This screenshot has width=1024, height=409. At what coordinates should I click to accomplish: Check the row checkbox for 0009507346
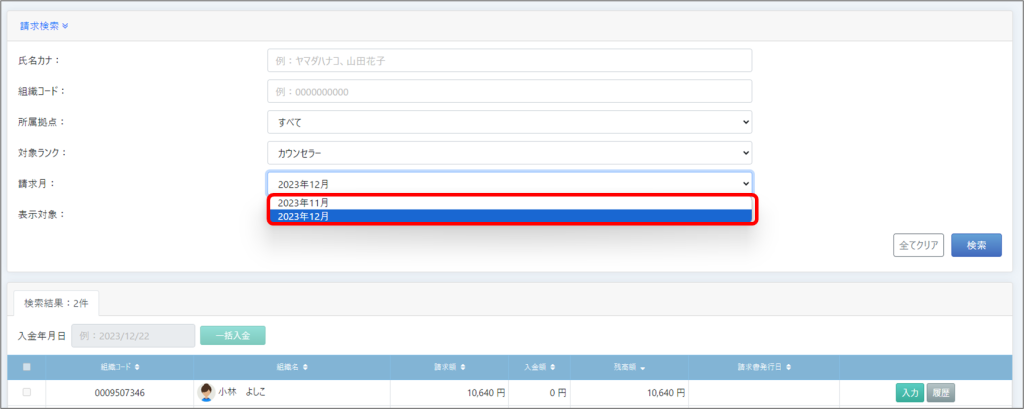coord(27,393)
